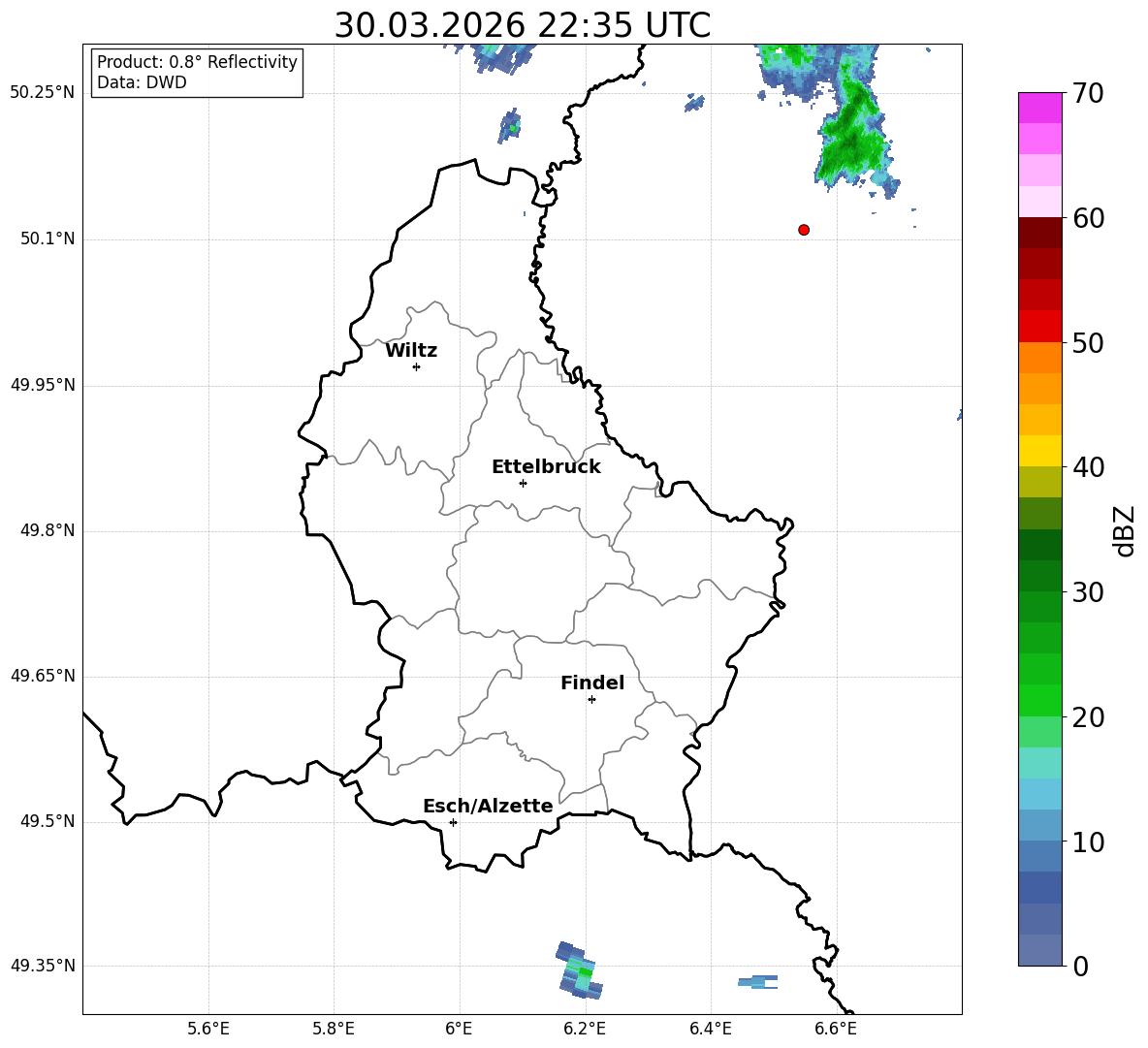
Task: Click the colorbar tick label 30
Action: coord(1088,592)
